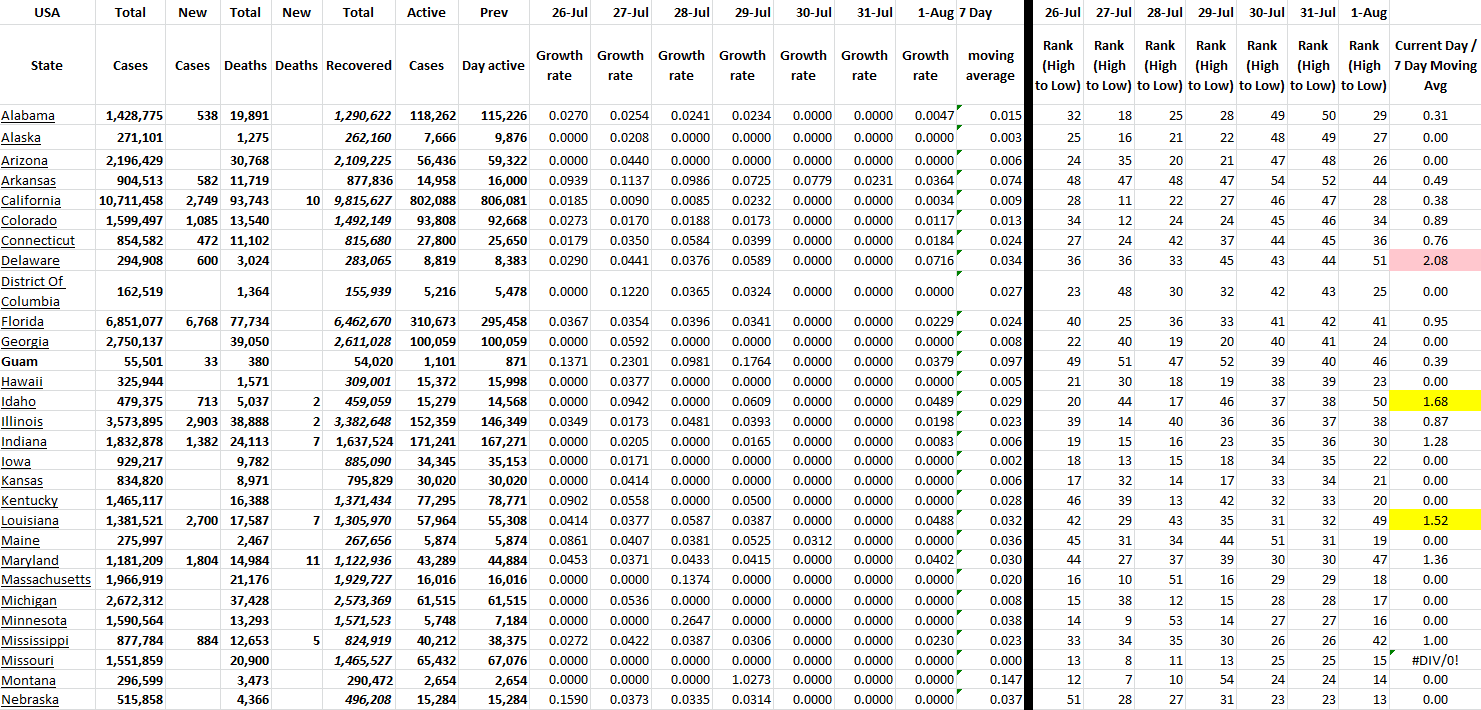The height and width of the screenshot is (710, 1481).
Task: Select the Nebraska state link
Action: click(29, 700)
